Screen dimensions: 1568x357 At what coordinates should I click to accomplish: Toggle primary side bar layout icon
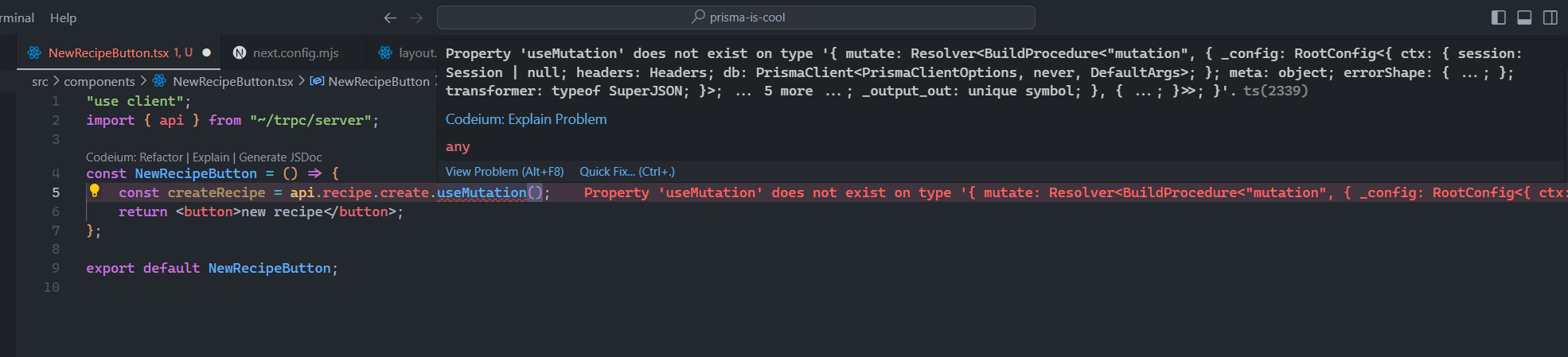(1498, 17)
